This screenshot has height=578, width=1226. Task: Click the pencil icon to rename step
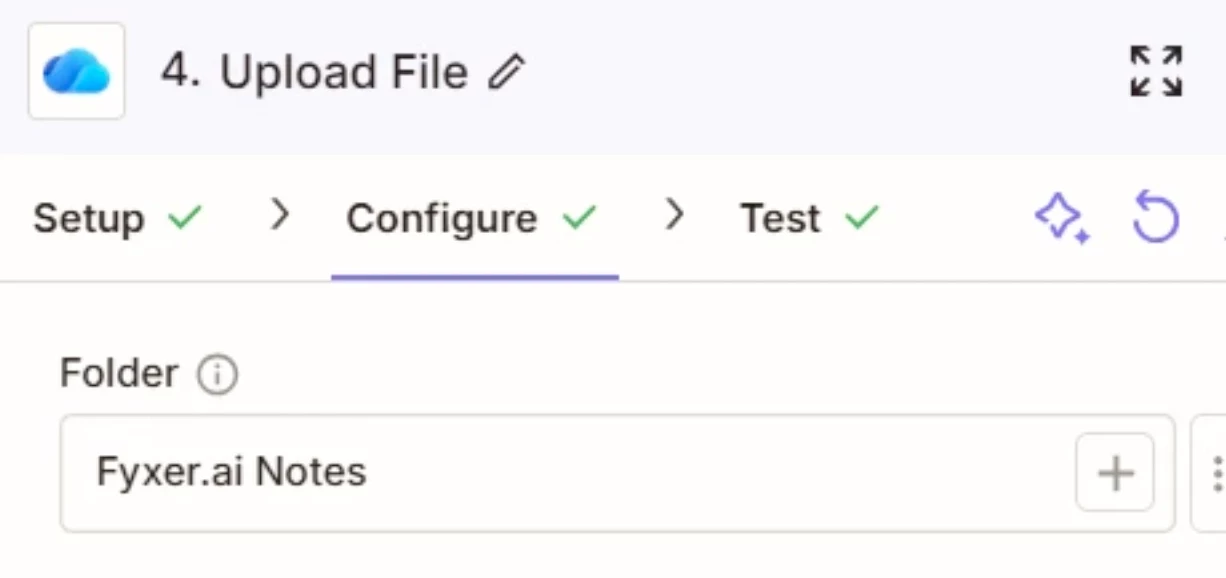[x=506, y=73]
